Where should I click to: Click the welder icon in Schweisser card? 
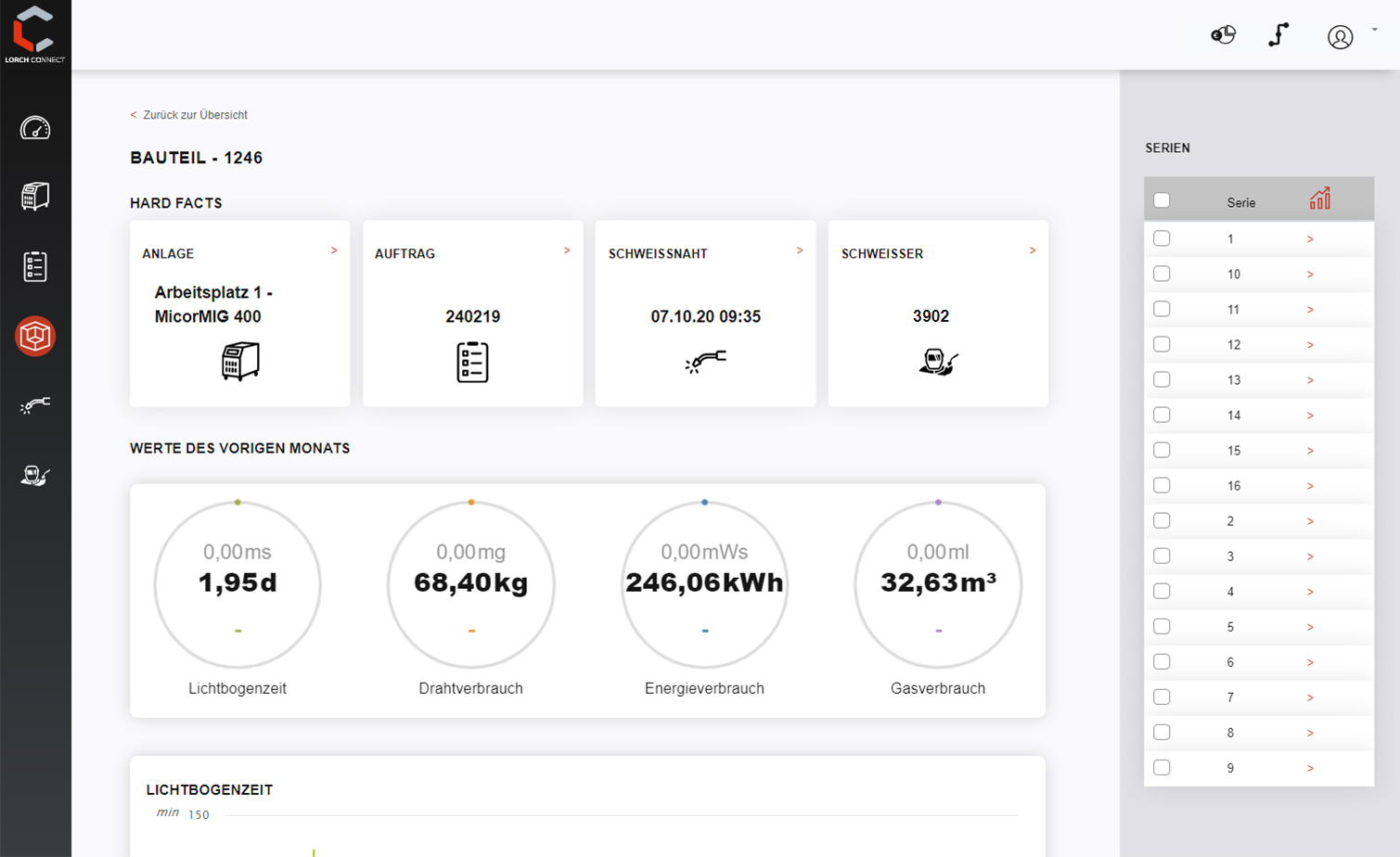click(x=938, y=362)
